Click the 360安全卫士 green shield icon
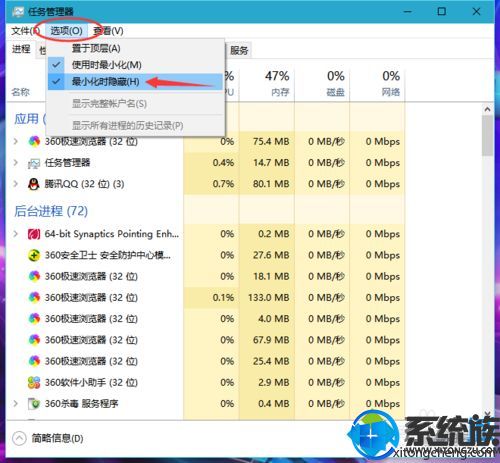The image size is (500, 463). (x=34, y=255)
